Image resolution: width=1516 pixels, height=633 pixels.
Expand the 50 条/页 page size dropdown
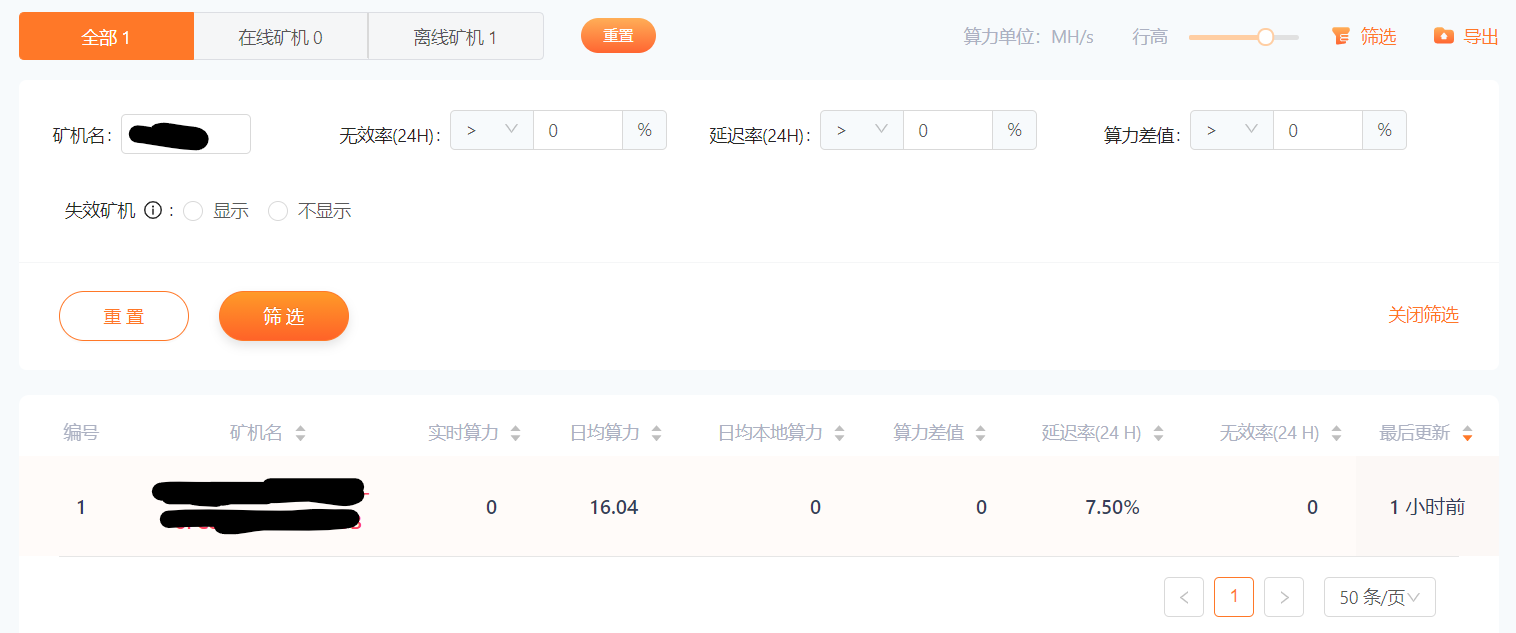1379,597
